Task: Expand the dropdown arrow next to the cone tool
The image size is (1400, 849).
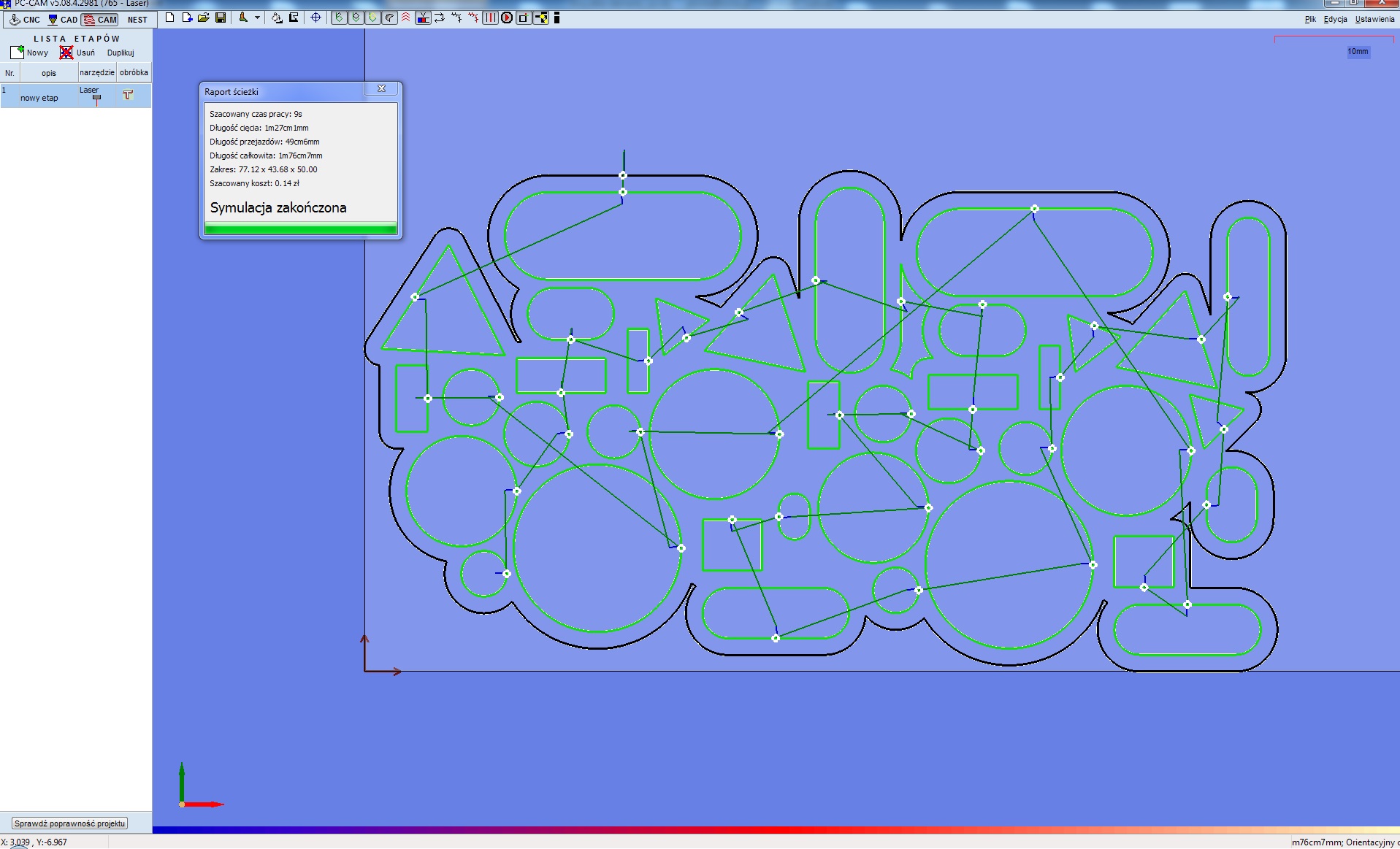Action: click(x=257, y=18)
